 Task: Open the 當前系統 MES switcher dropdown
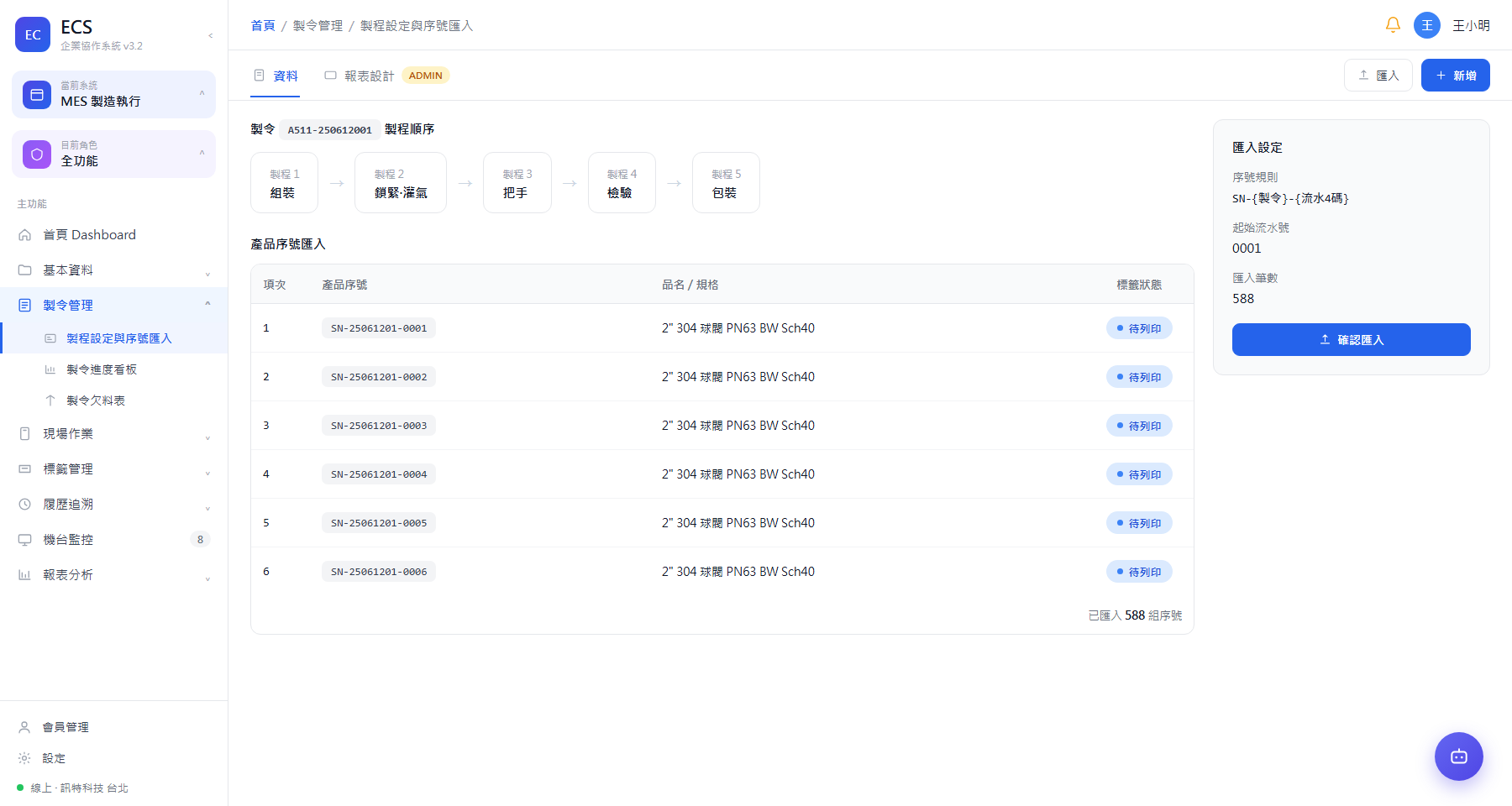113,95
